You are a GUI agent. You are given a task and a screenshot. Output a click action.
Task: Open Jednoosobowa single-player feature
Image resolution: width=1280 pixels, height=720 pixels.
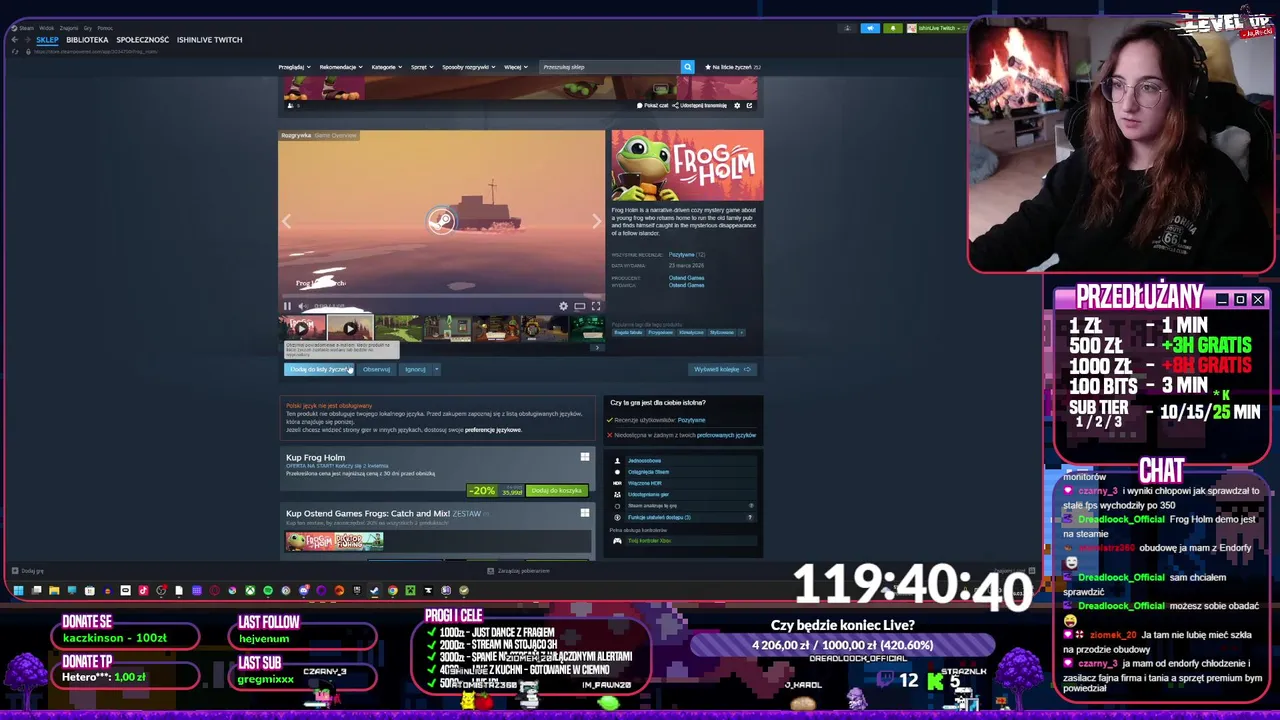[690, 461]
